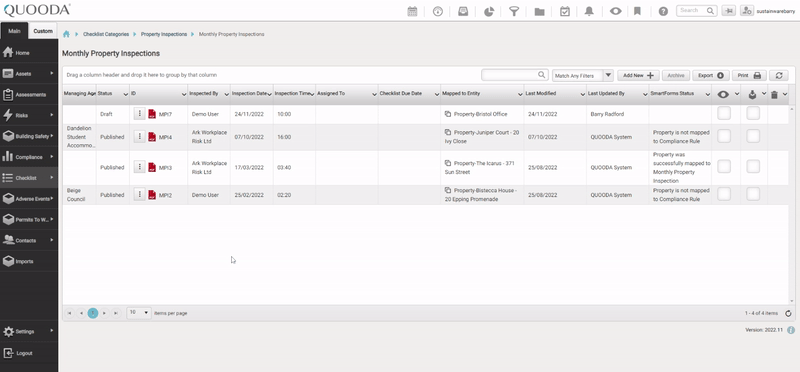Open the Assigned To column menu arrow
800x372 pixels.
[374, 94]
